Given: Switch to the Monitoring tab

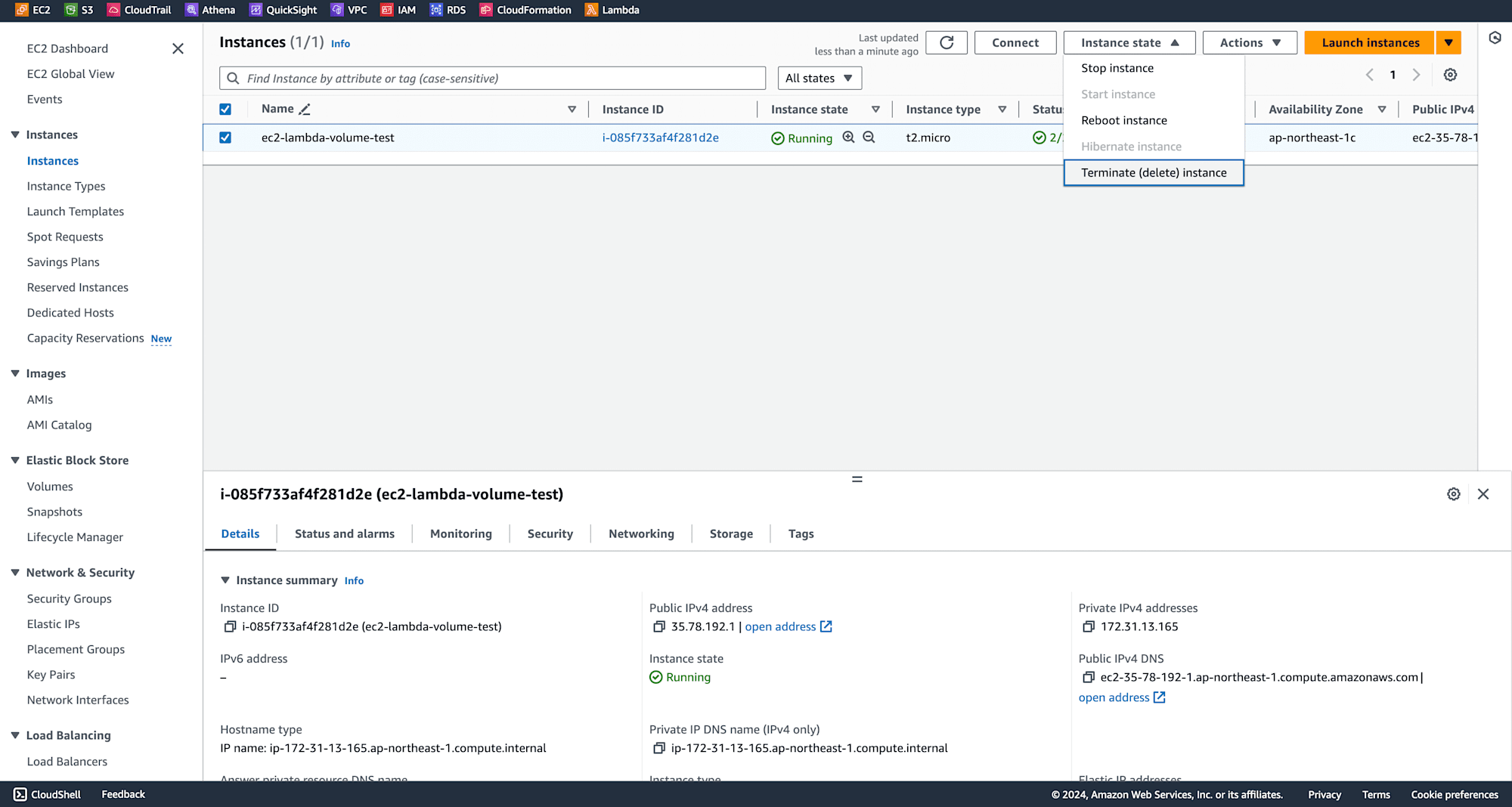Looking at the screenshot, I should click(461, 533).
